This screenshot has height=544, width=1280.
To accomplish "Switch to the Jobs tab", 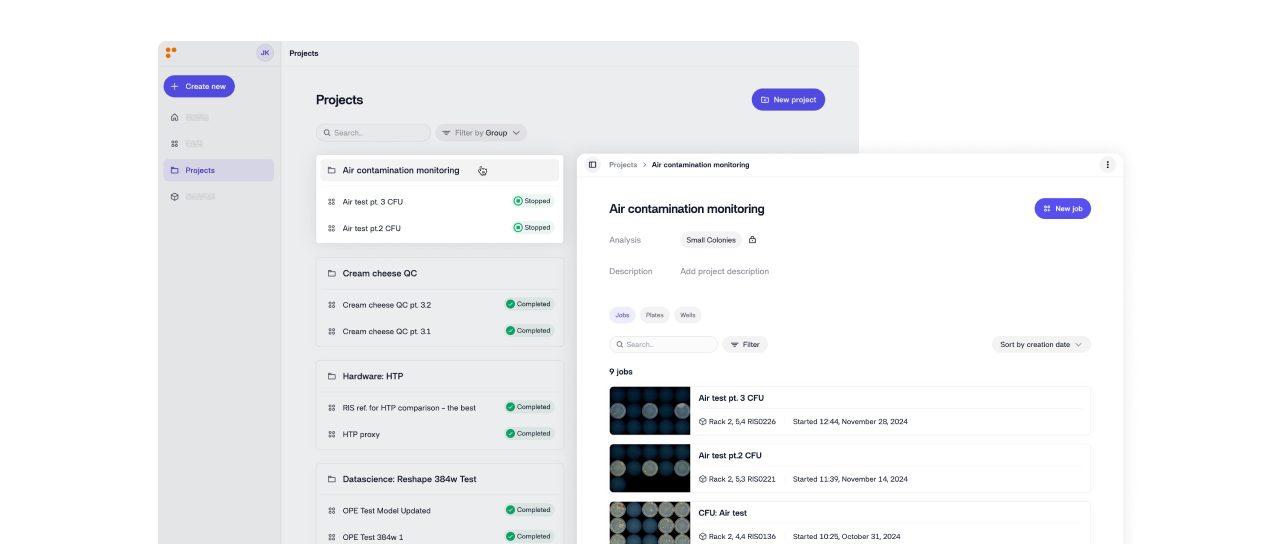I will click(622, 315).
